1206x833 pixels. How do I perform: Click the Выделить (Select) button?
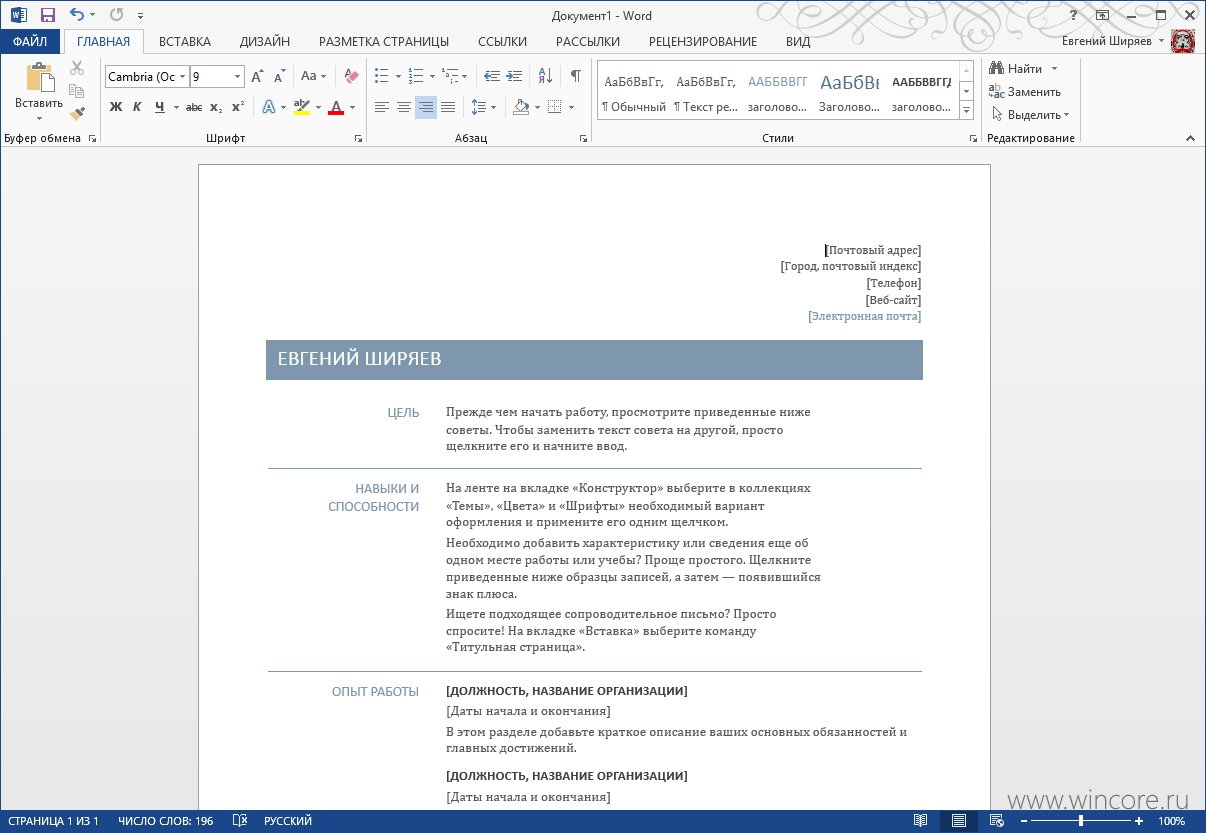[1029, 115]
